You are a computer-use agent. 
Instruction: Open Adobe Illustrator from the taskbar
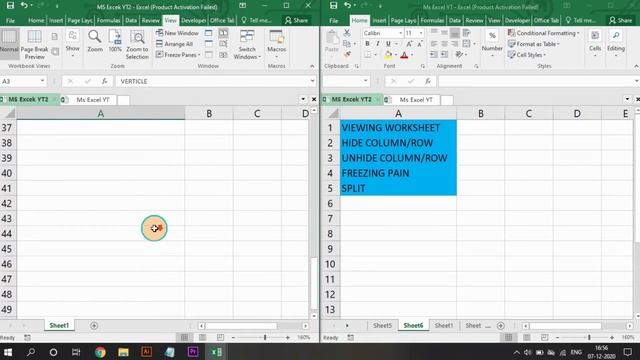coord(147,352)
